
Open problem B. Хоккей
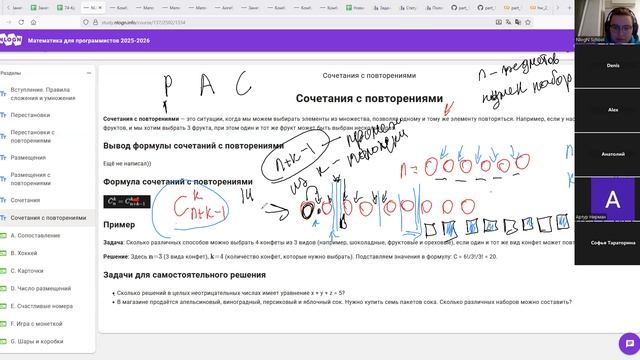coord(24,253)
